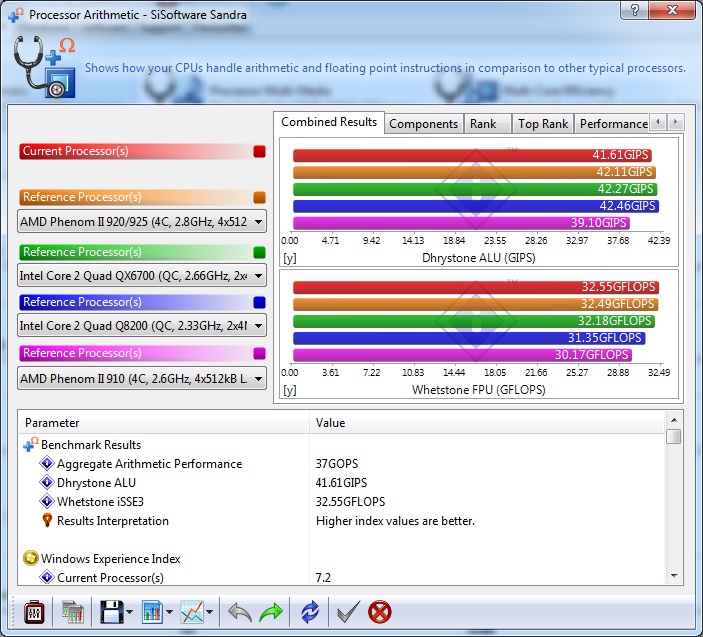Click the line graph icon
Viewport: 703px width, 637px height.
(x=192, y=612)
